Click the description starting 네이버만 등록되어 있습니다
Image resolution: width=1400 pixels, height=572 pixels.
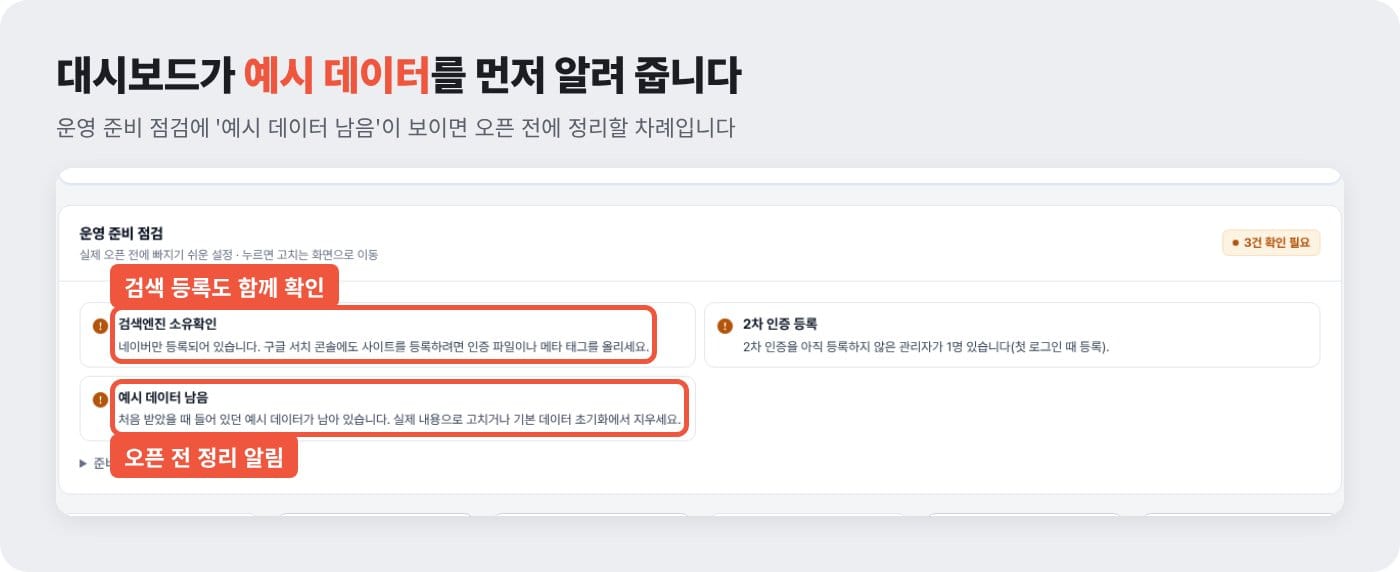(x=384, y=346)
